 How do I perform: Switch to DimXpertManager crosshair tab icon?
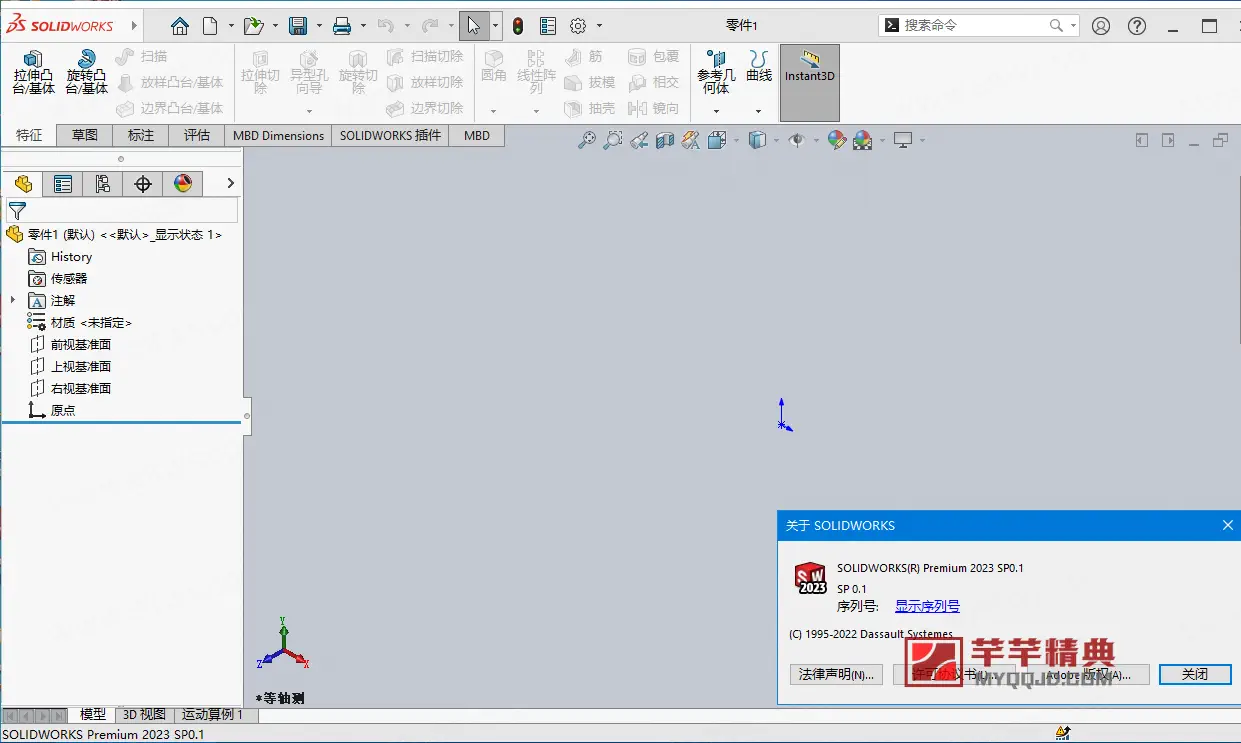coord(143,184)
